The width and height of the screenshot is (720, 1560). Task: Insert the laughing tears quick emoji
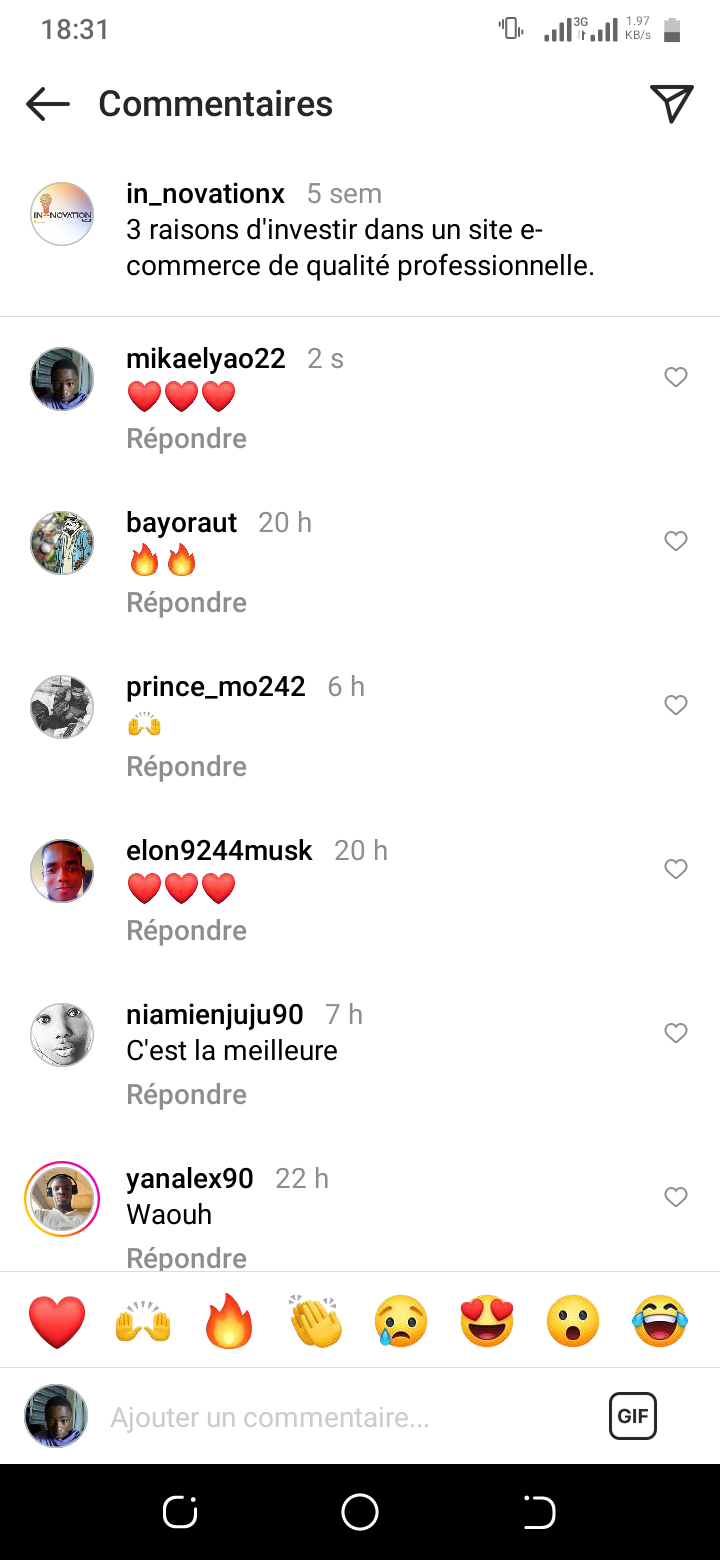(660, 1321)
